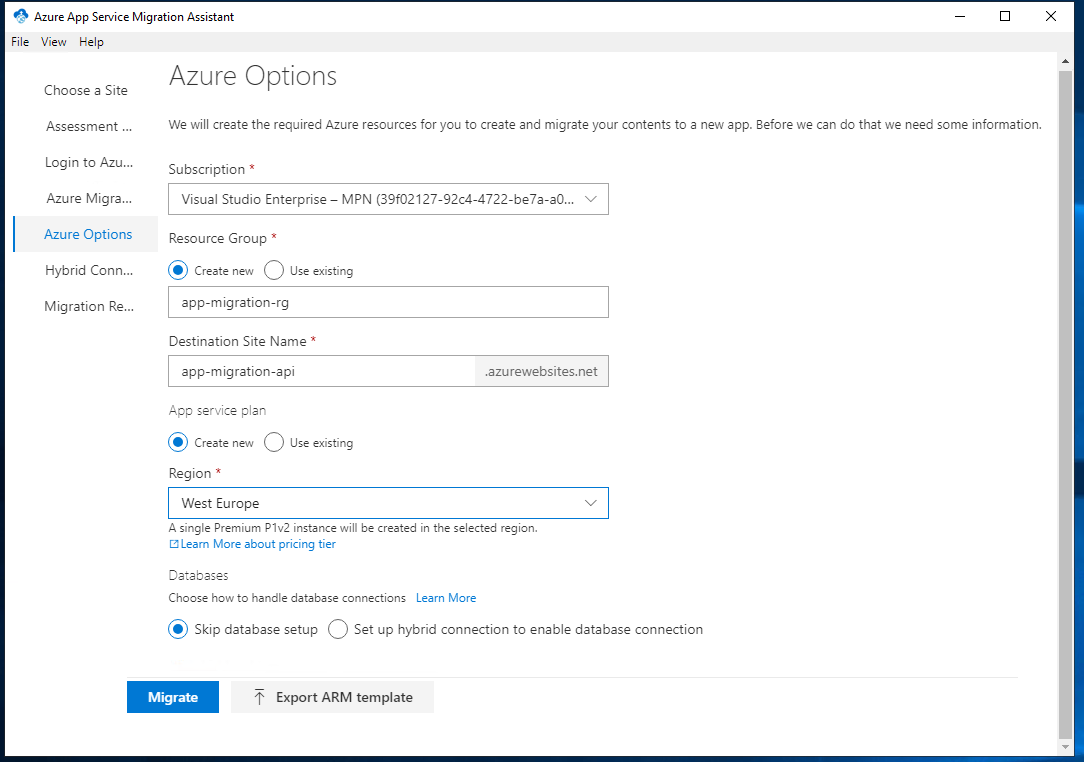Click the scrollbar down arrow
Image resolution: width=1084 pixels, height=762 pixels.
pyautogui.click(x=1065, y=747)
